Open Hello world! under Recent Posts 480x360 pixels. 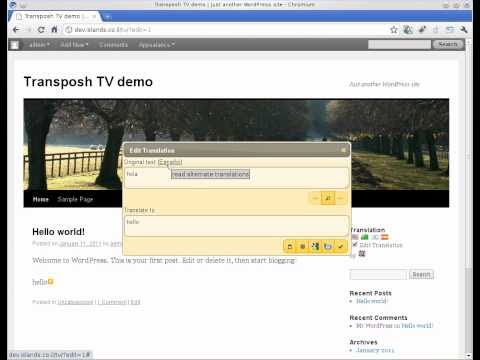point(372,301)
